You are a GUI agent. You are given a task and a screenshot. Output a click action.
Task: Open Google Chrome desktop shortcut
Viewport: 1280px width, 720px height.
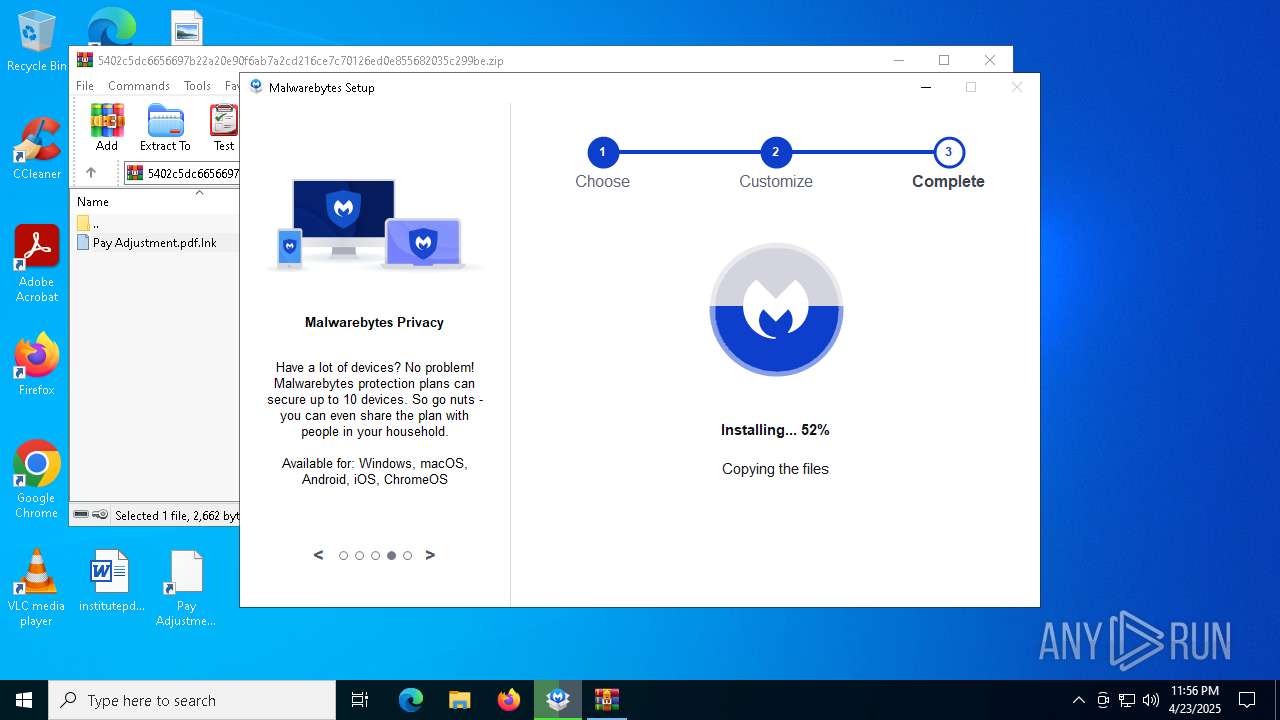(37, 480)
